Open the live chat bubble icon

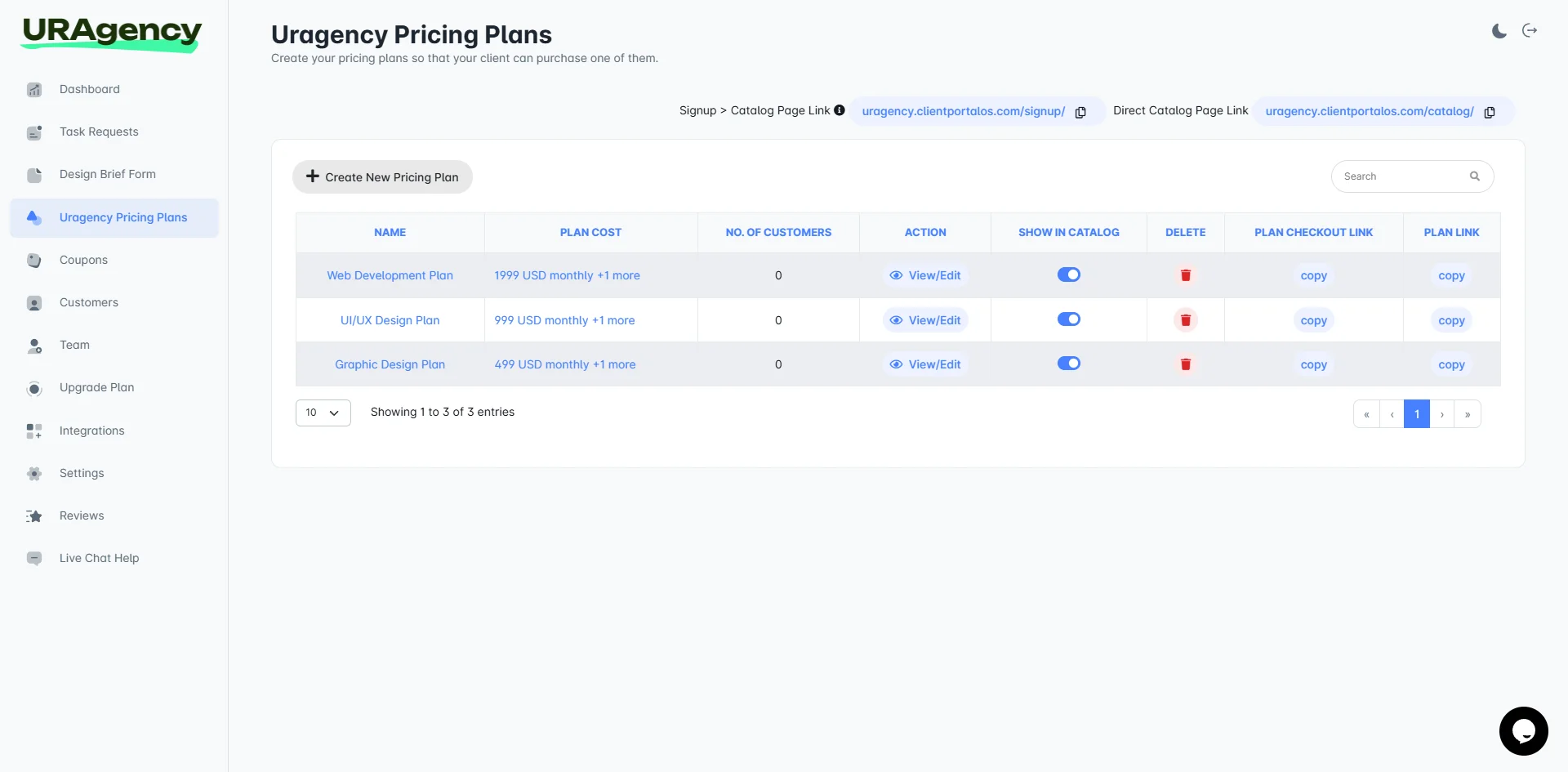click(x=1524, y=731)
